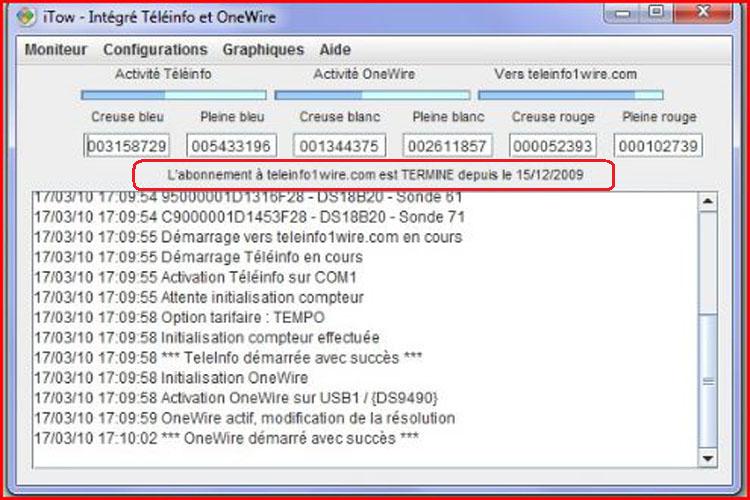Select the Pleine blanc value field
Viewport: 750px width, 500px height.
[x=448, y=147]
